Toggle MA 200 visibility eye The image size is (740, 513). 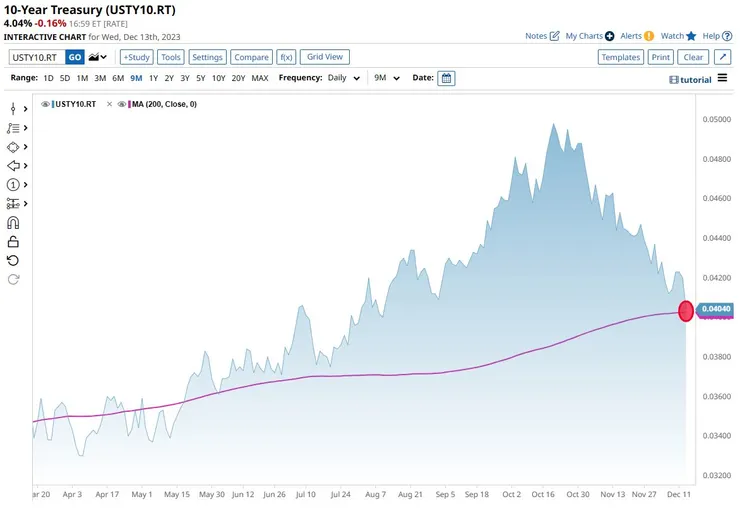pyautogui.click(x=121, y=104)
